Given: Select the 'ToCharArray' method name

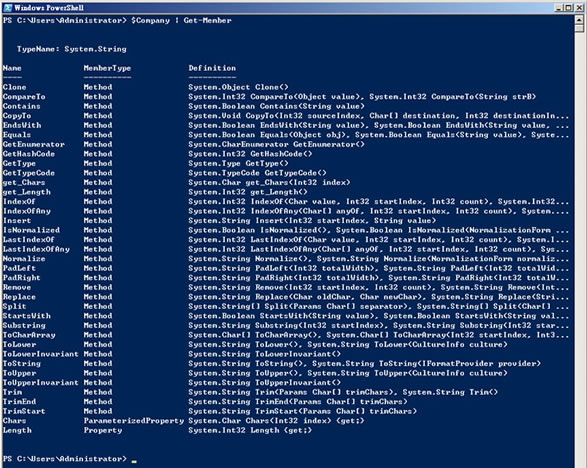Looking at the screenshot, I should [29, 335].
